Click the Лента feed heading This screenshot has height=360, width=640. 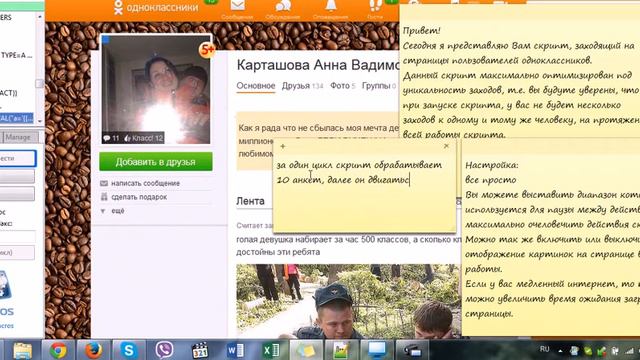coord(251,201)
